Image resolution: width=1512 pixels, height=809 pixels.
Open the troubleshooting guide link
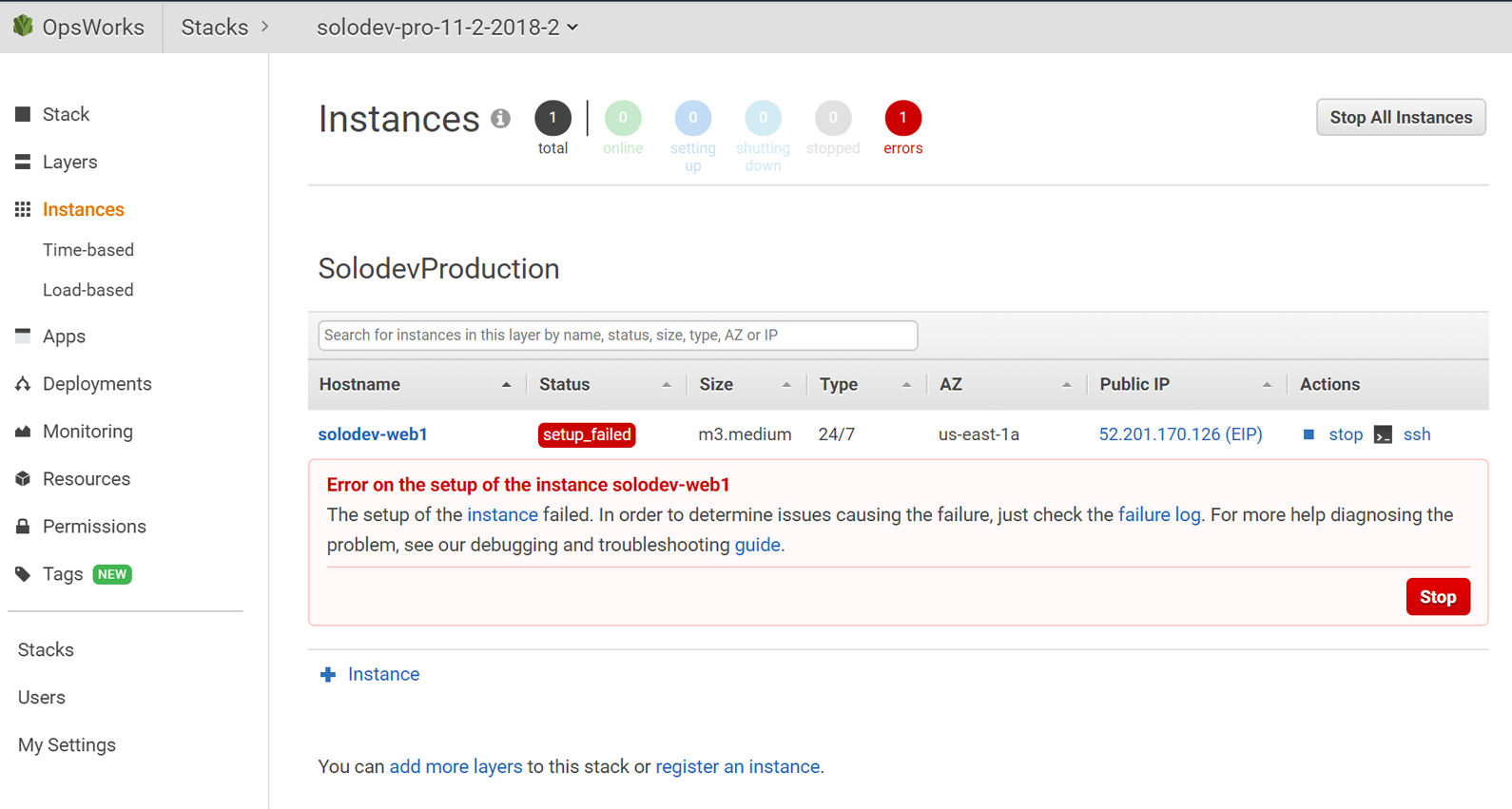(x=758, y=546)
